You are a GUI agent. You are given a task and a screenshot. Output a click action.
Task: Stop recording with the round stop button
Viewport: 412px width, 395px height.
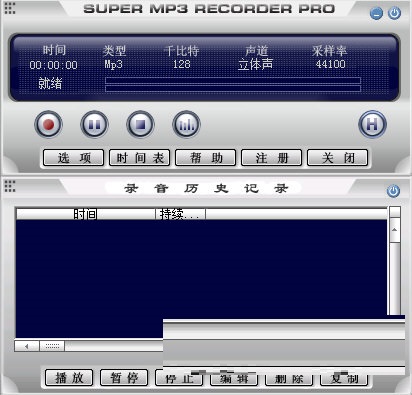coord(140,124)
